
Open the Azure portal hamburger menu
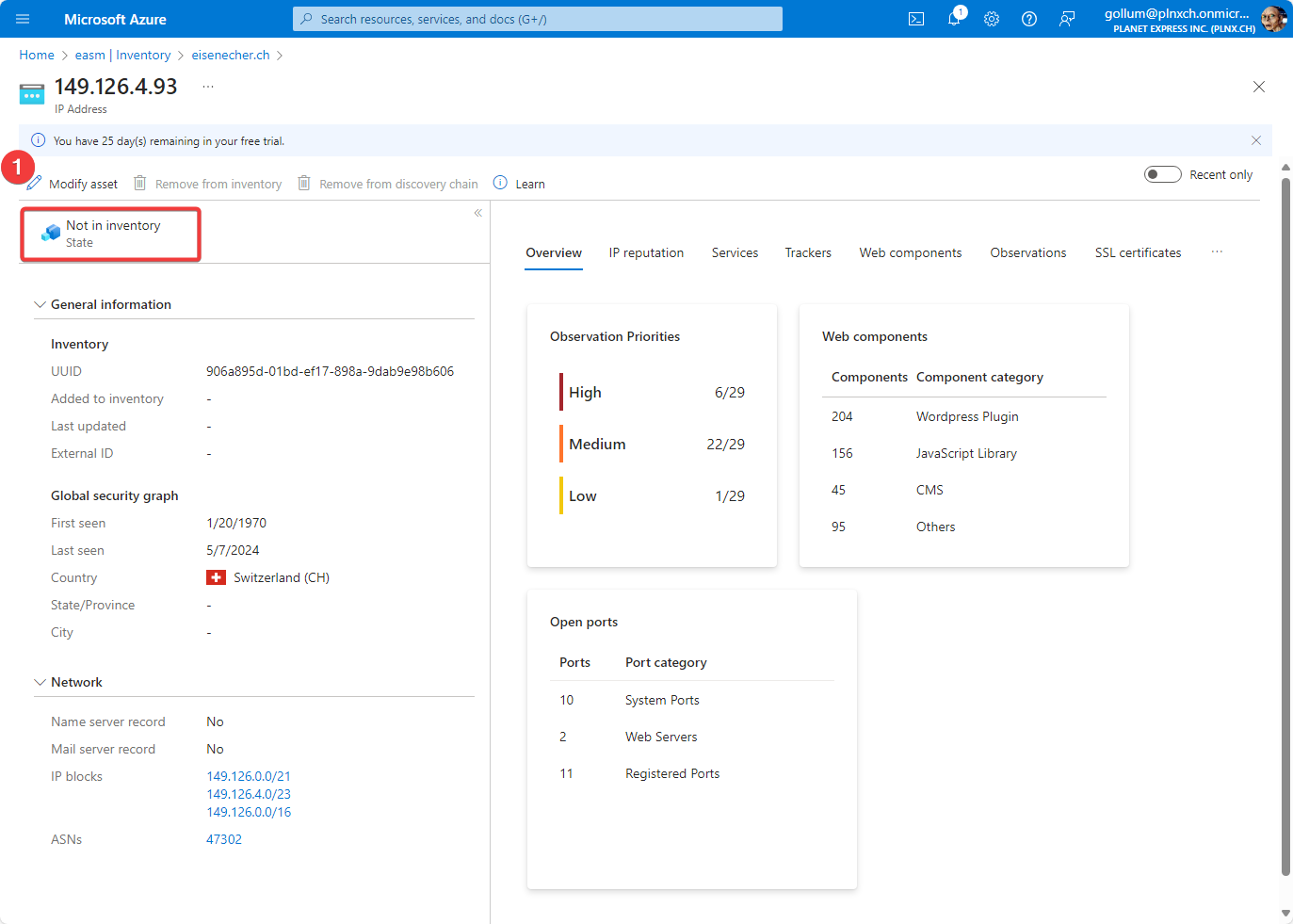coord(23,19)
